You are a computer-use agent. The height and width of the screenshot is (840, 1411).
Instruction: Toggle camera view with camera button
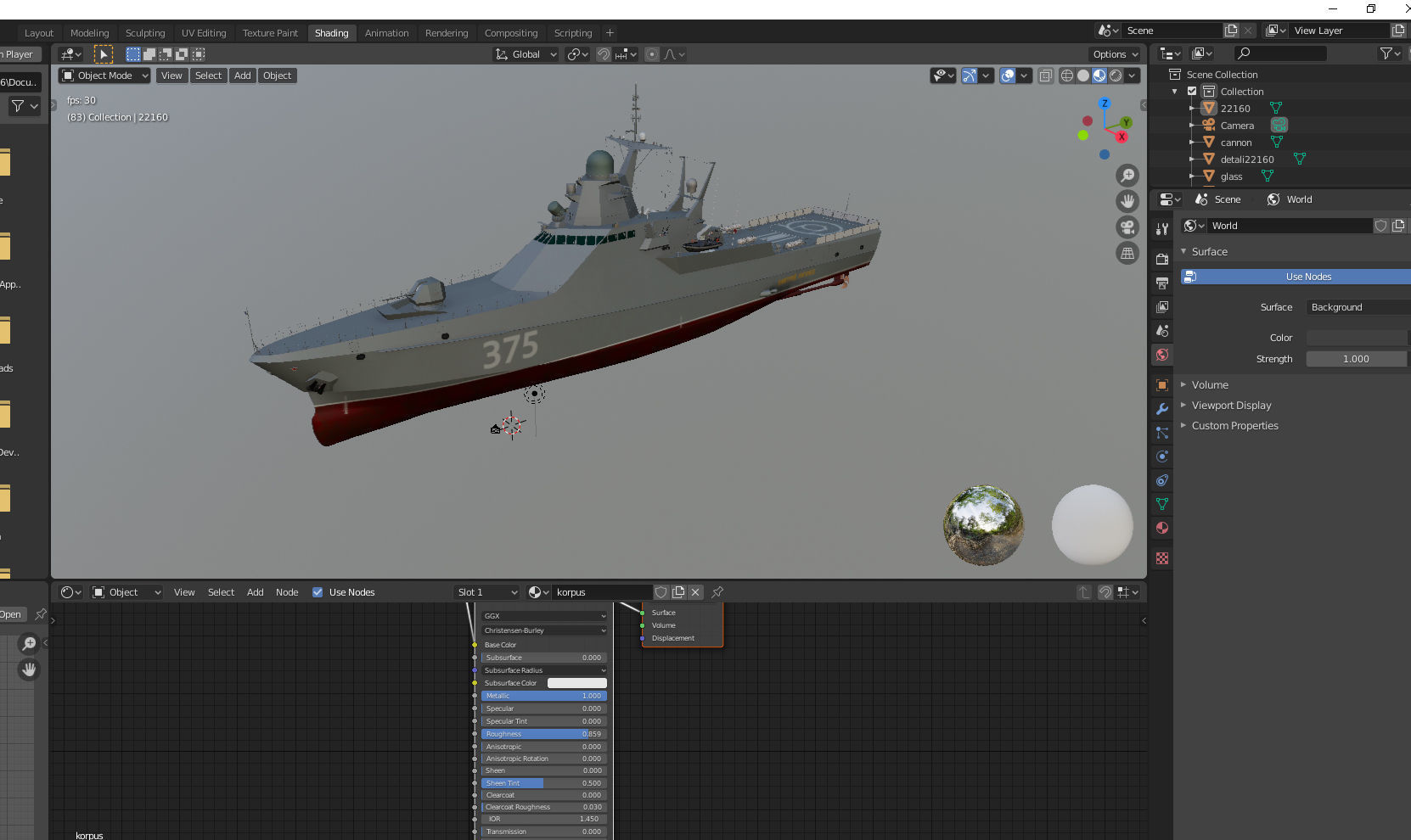[1127, 227]
